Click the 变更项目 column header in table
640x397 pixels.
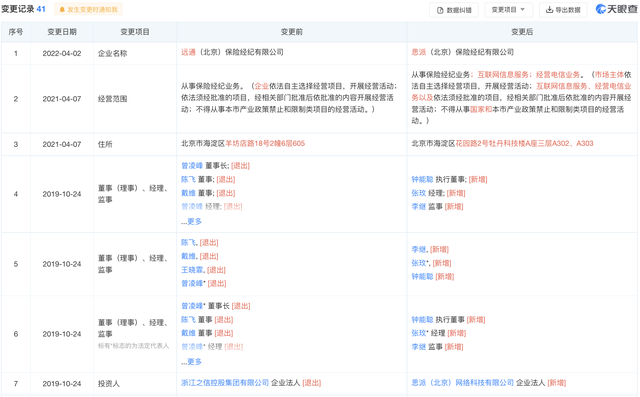point(135,32)
